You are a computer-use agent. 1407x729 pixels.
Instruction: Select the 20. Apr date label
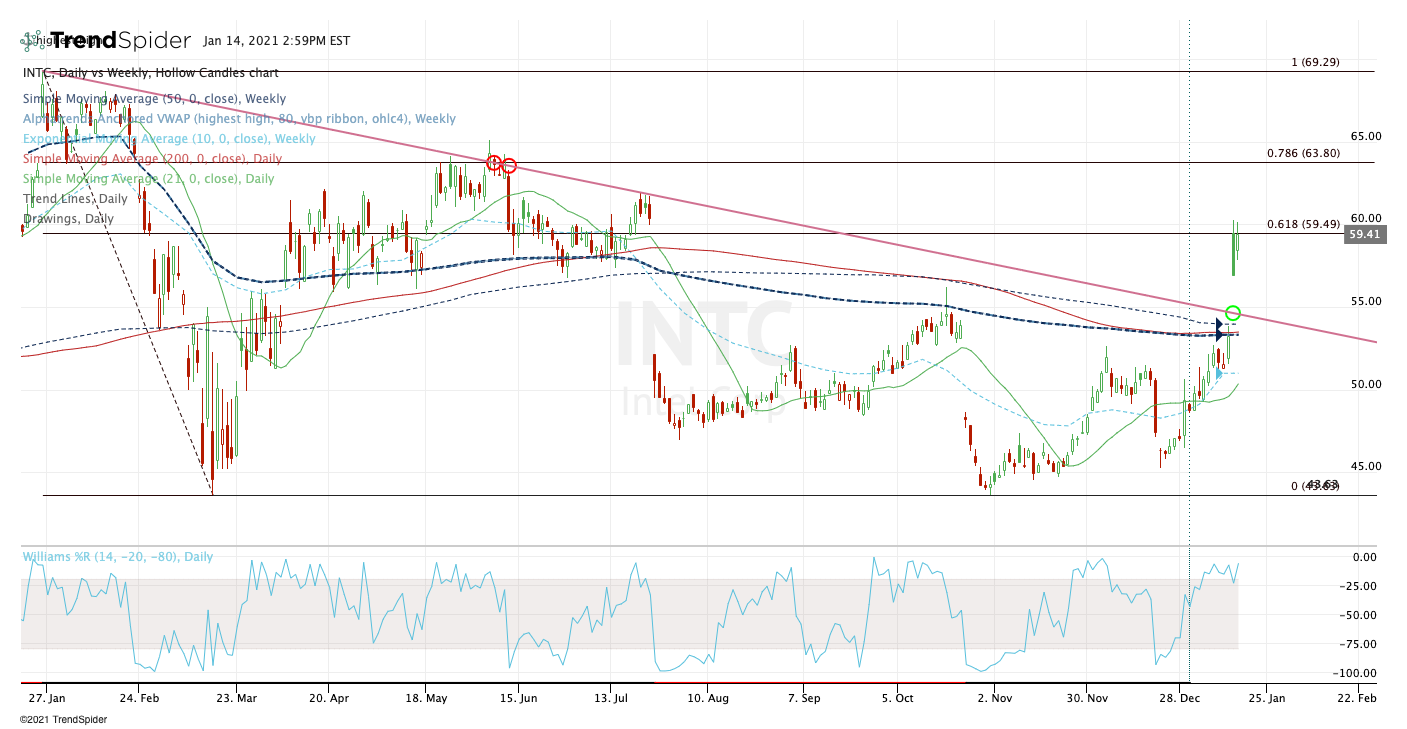330,698
